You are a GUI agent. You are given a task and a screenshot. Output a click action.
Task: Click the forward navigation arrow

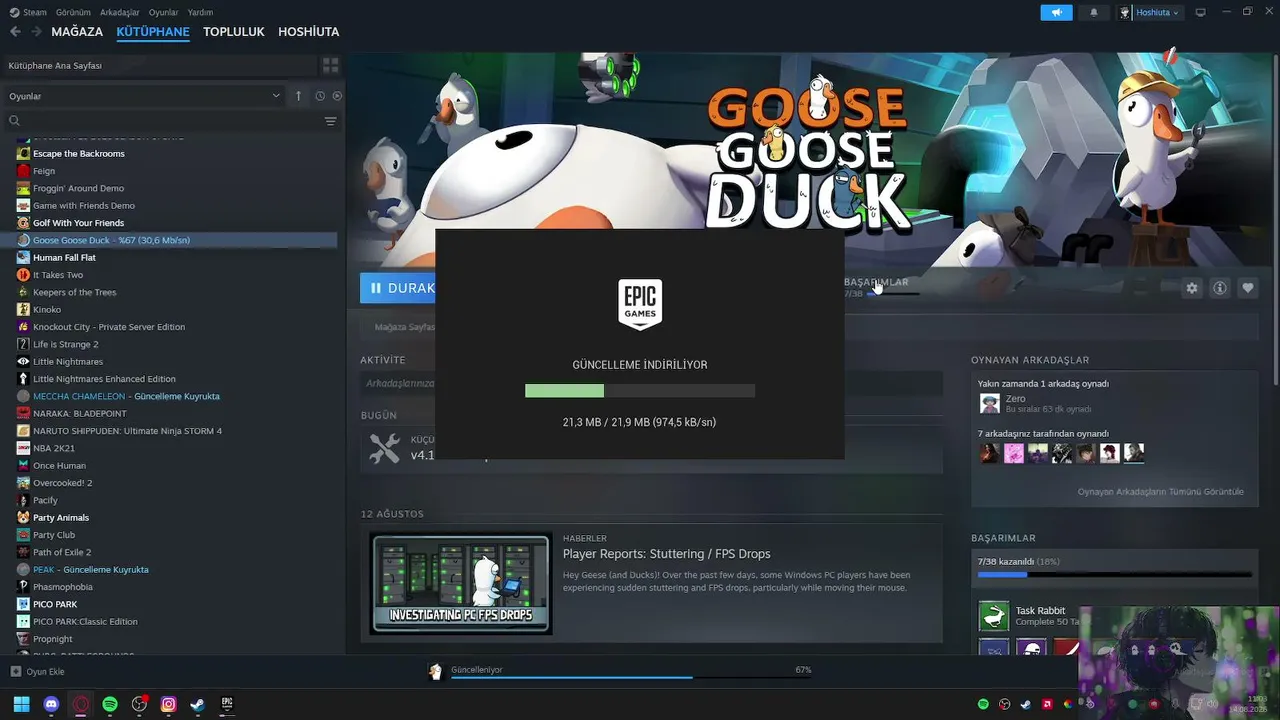coord(36,32)
